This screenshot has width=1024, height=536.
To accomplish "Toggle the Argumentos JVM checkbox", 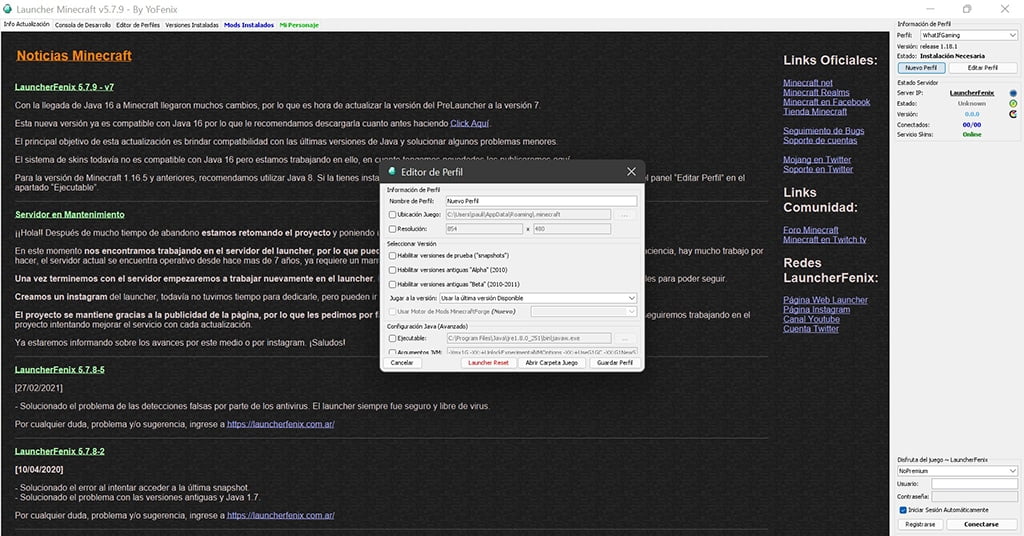I will [x=392, y=353].
